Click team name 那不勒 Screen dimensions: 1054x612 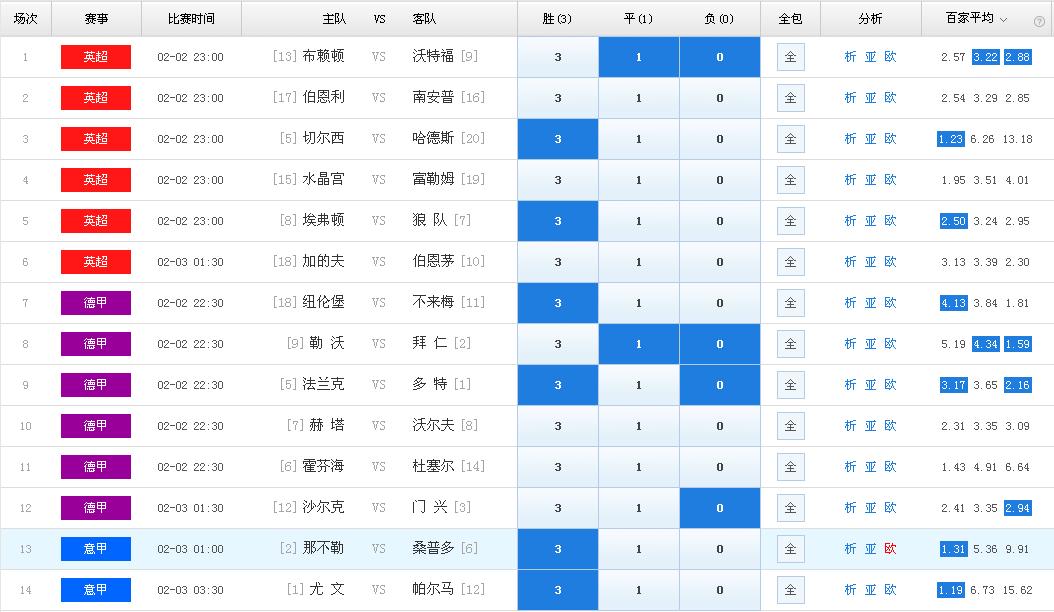point(323,549)
